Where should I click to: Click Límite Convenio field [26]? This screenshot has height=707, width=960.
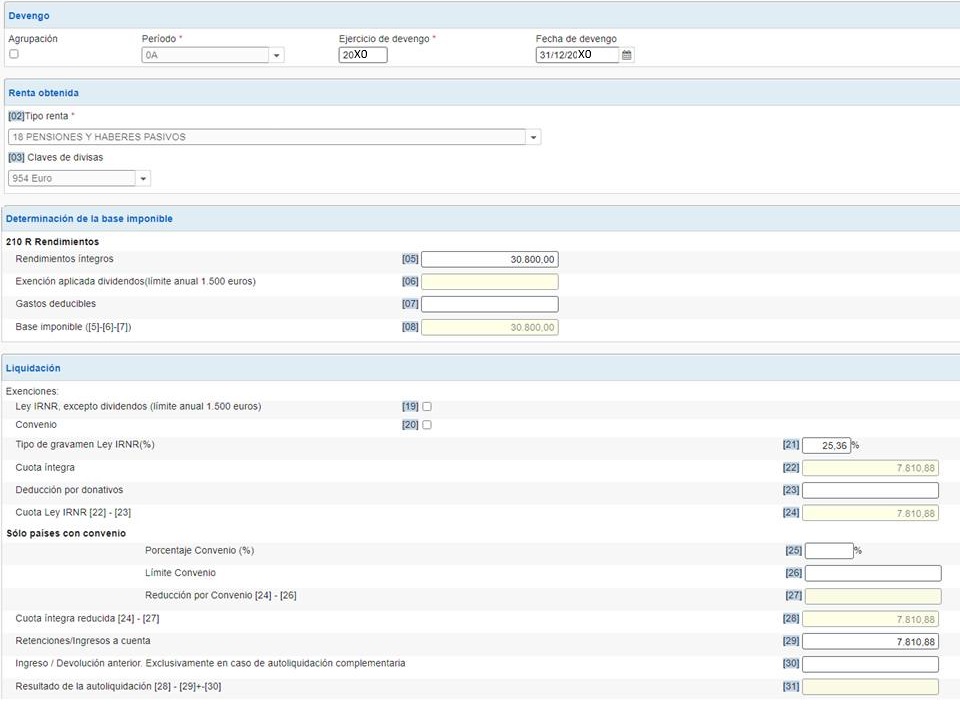tap(873, 574)
